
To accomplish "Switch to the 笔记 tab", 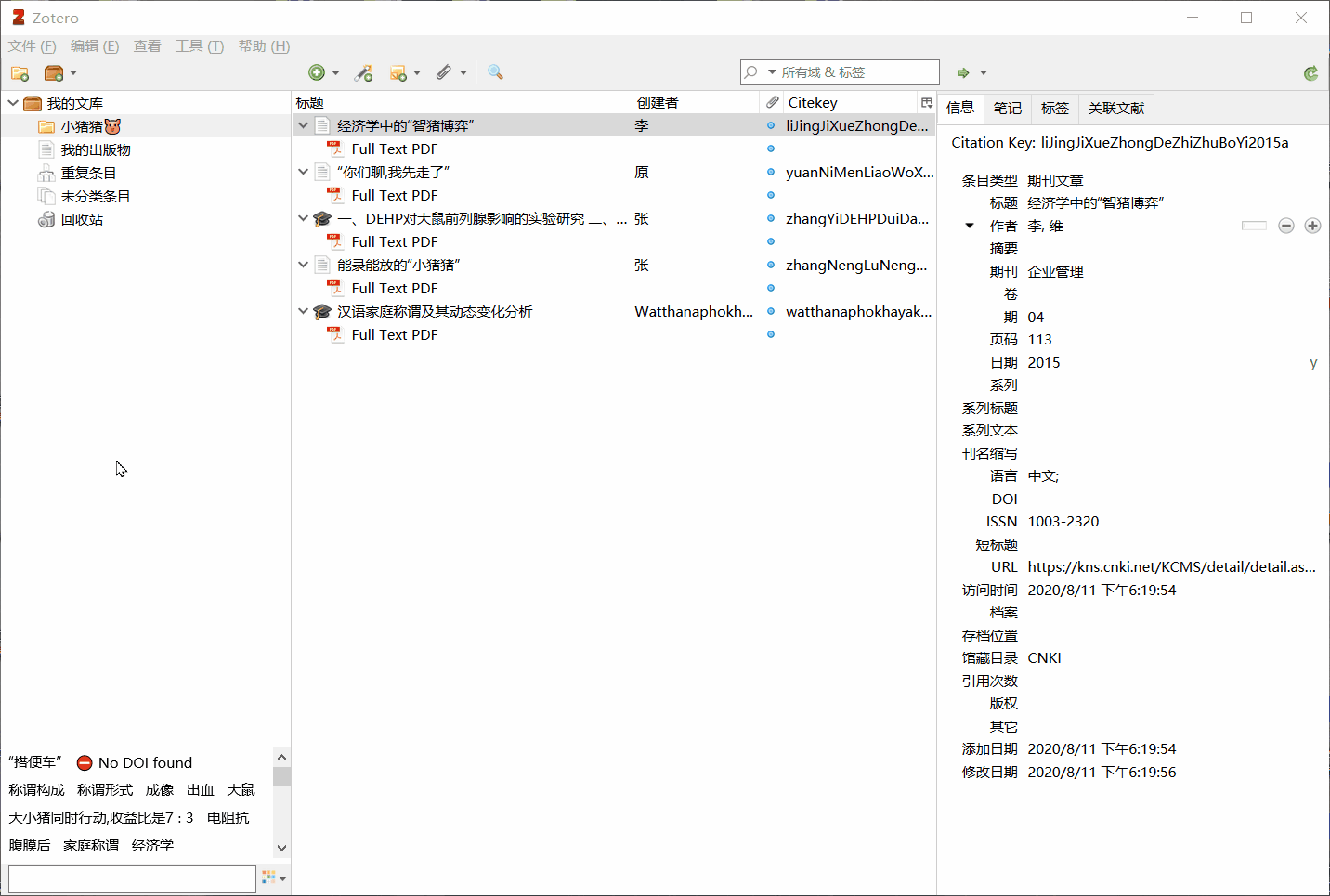I will point(1007,108).
